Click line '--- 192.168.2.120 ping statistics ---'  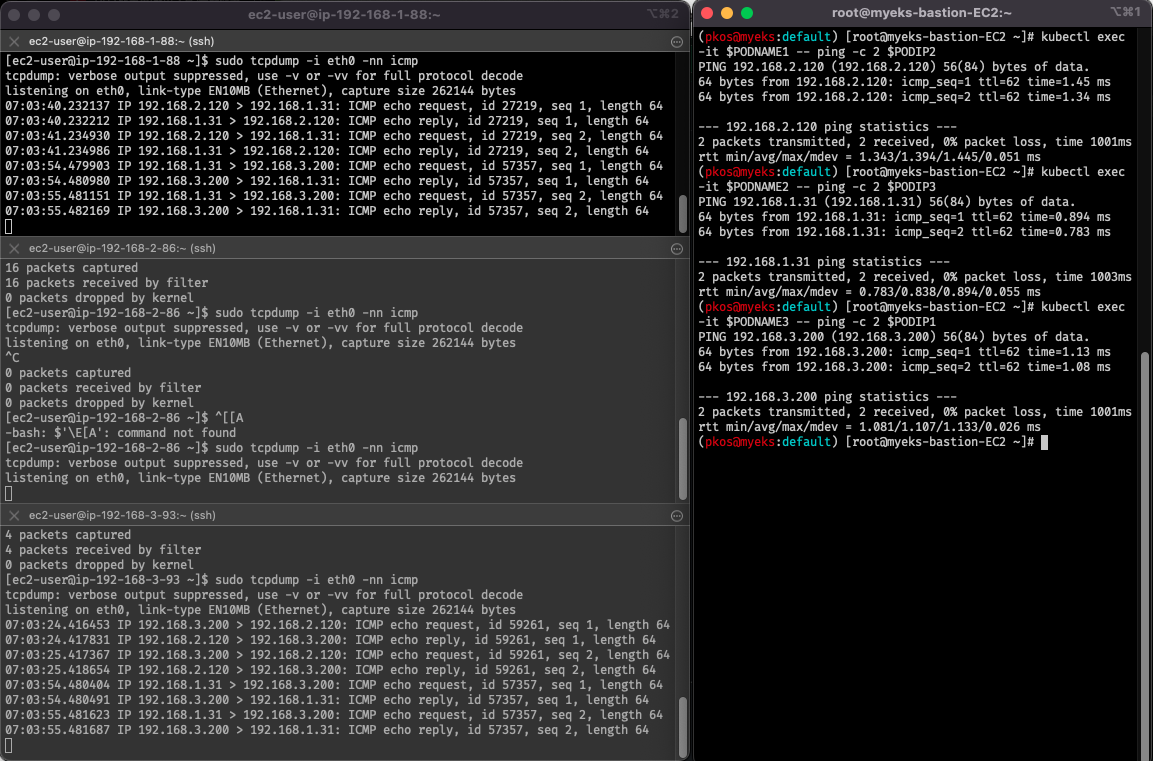point(827,126)
